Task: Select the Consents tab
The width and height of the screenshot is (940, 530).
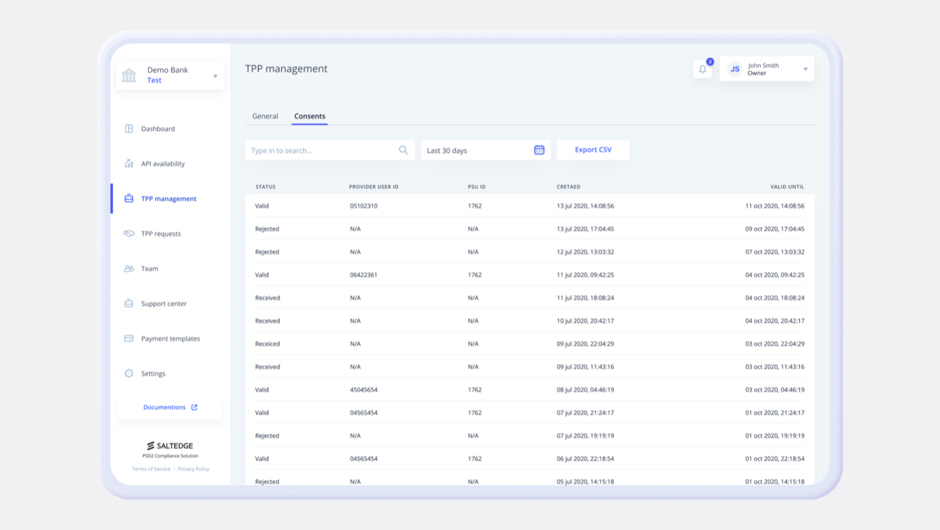Action: (x=309, y=116)
